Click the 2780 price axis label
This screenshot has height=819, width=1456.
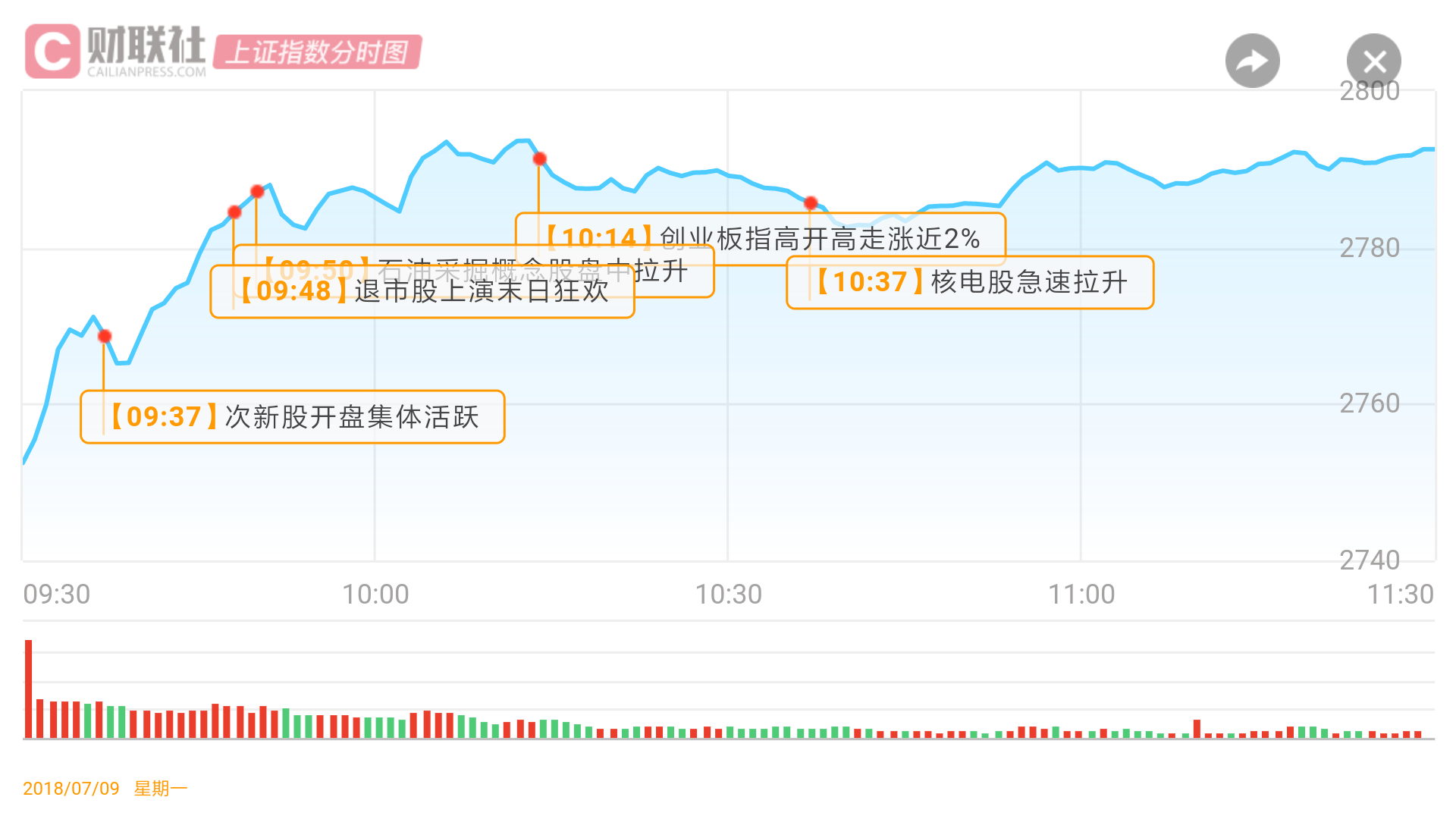(x=1369, y=248)
